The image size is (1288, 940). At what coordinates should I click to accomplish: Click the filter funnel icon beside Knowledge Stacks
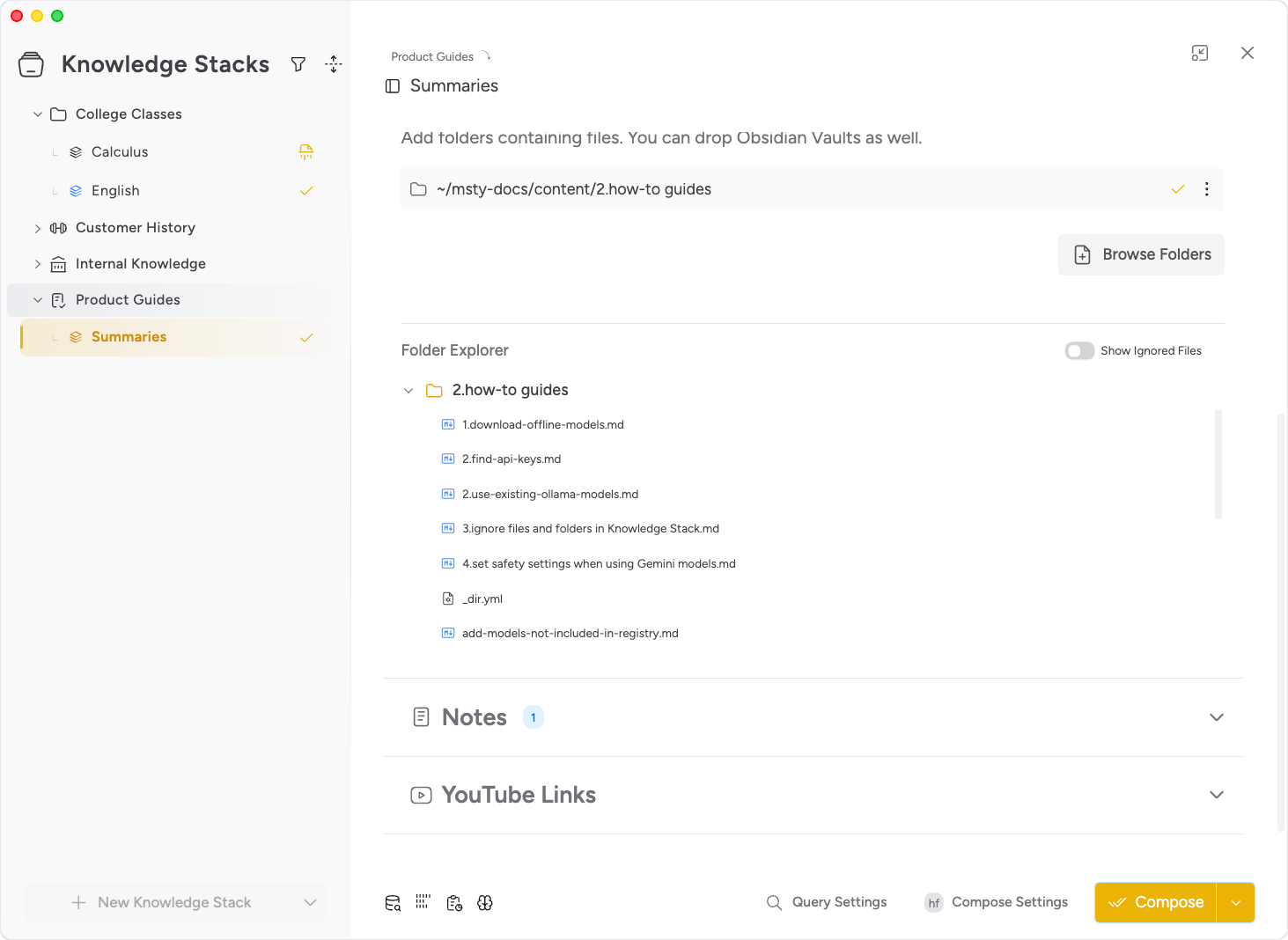click(298, 64)
